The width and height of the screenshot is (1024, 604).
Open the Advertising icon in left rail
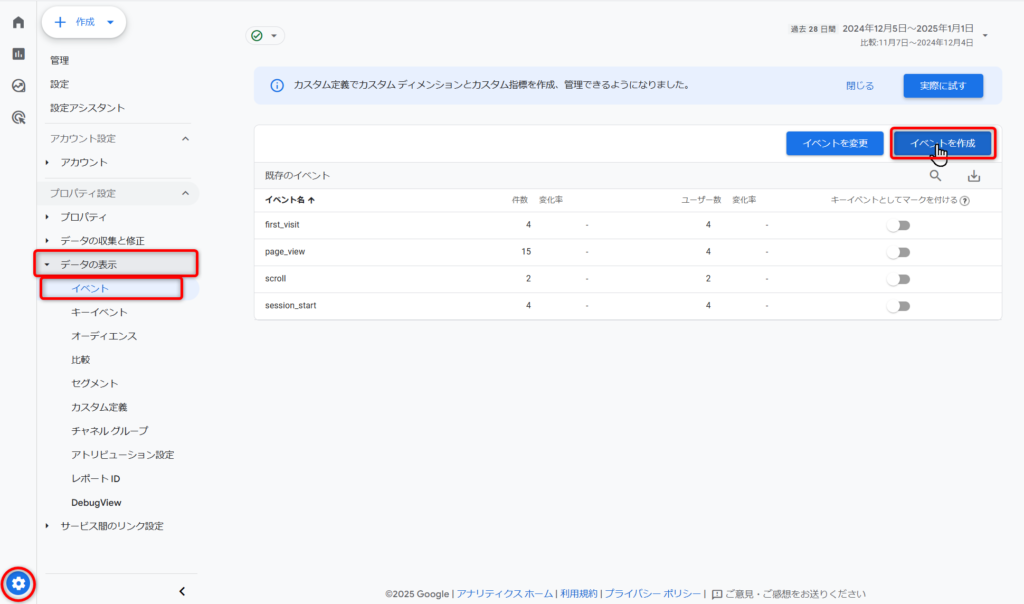click(x=18, y=118)
